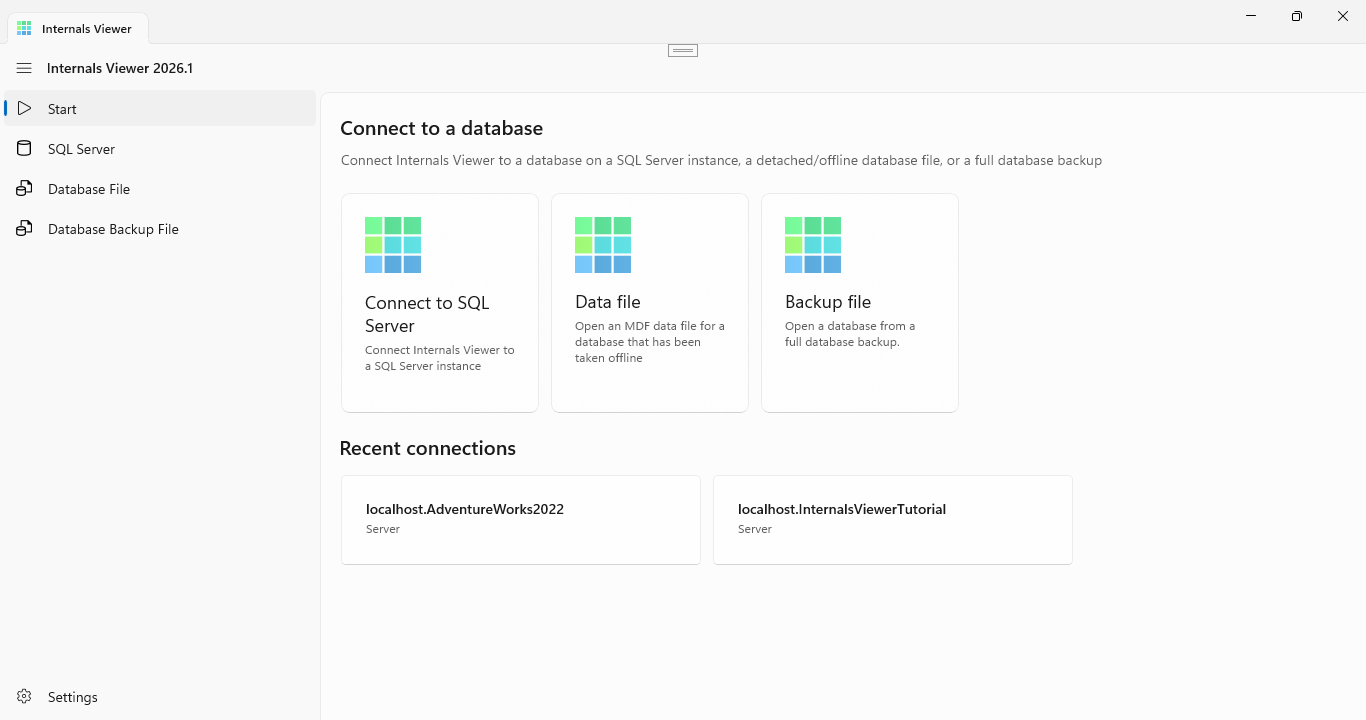The width and height of the screenshot is (1366, 720).
Task: Click 'Open a database from a full database backup' text
Action: pyautogui.click(x=850, y=334)
